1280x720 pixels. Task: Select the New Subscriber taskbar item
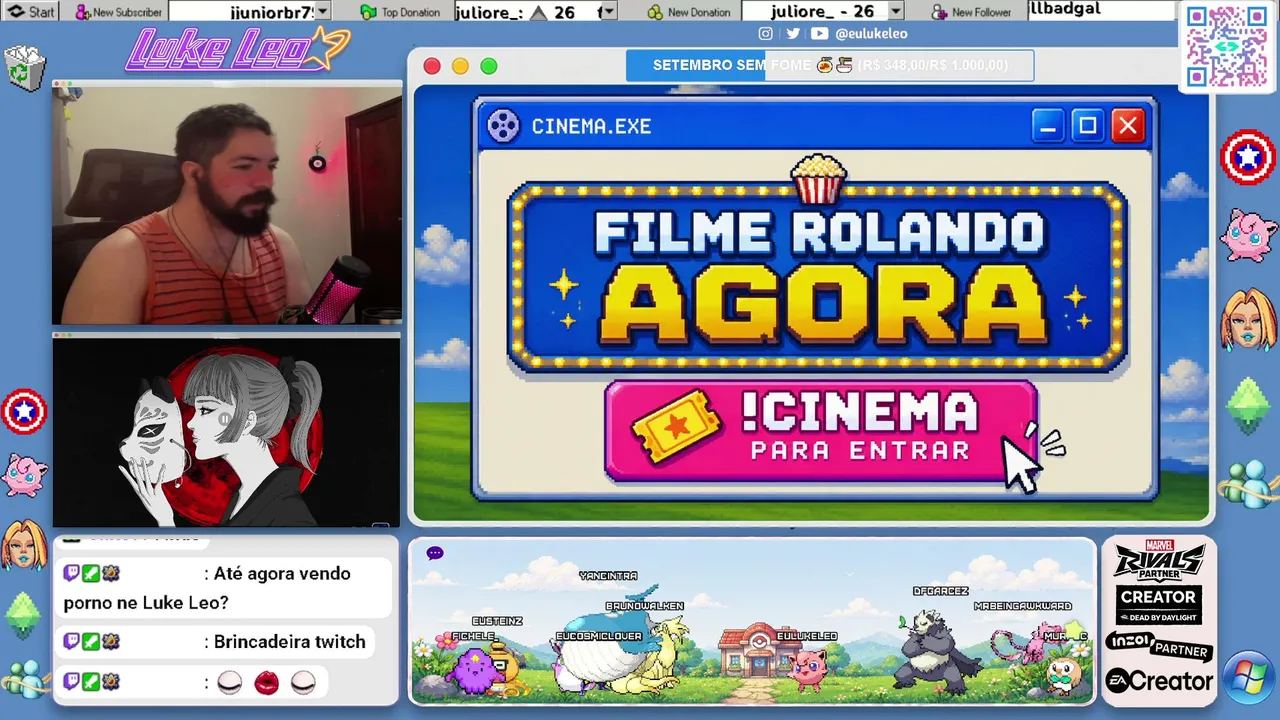118,12
